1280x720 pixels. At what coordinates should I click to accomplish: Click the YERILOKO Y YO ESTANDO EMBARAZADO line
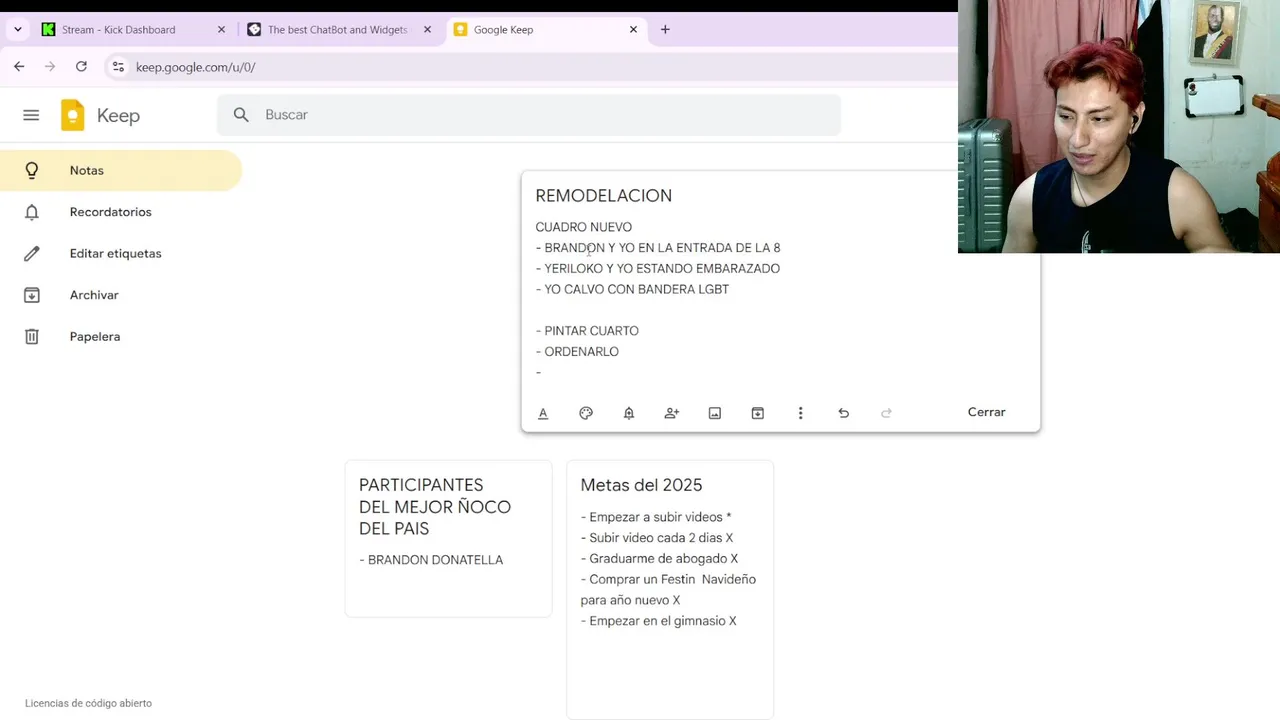[x=658, y=269]
